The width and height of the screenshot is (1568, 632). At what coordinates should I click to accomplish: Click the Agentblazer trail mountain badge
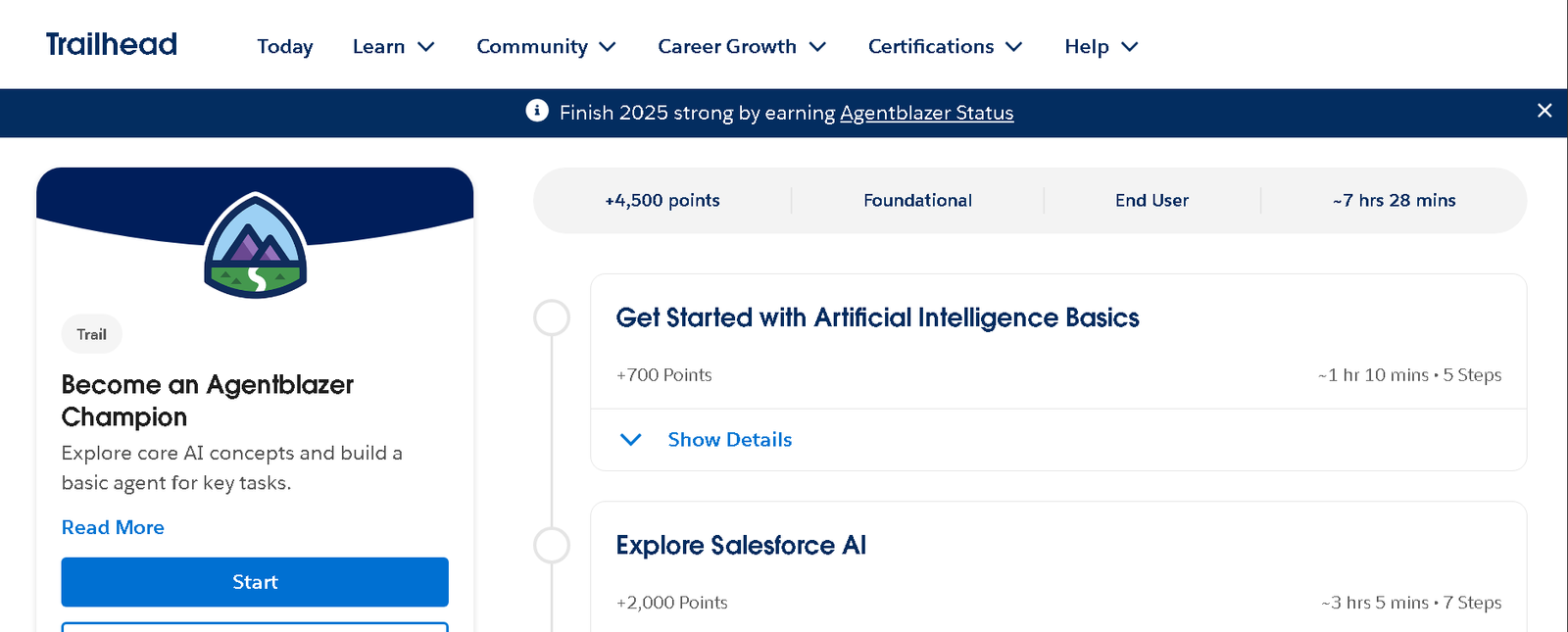(x=256, y=246)
